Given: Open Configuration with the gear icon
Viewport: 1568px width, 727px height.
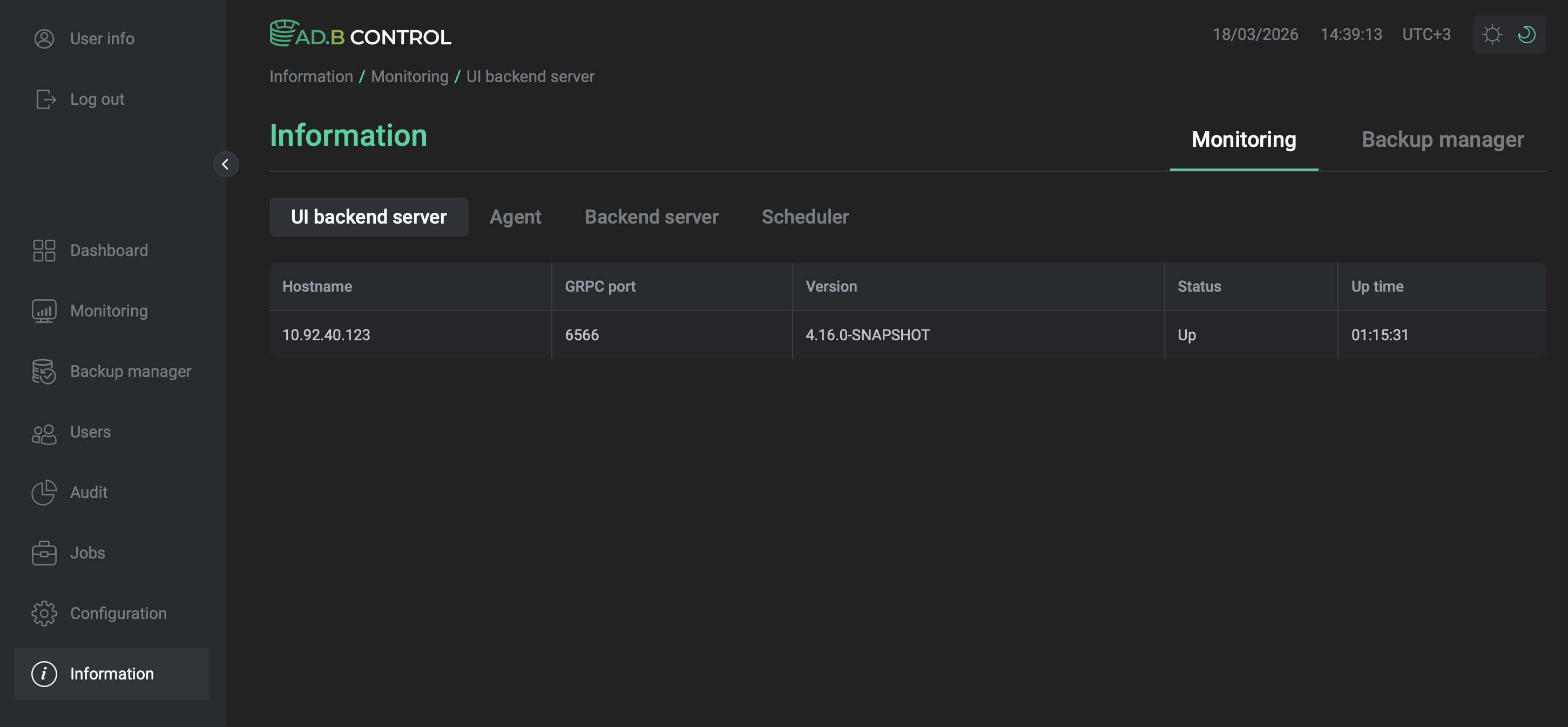Looking at the screenshot, I should point(43,613).
